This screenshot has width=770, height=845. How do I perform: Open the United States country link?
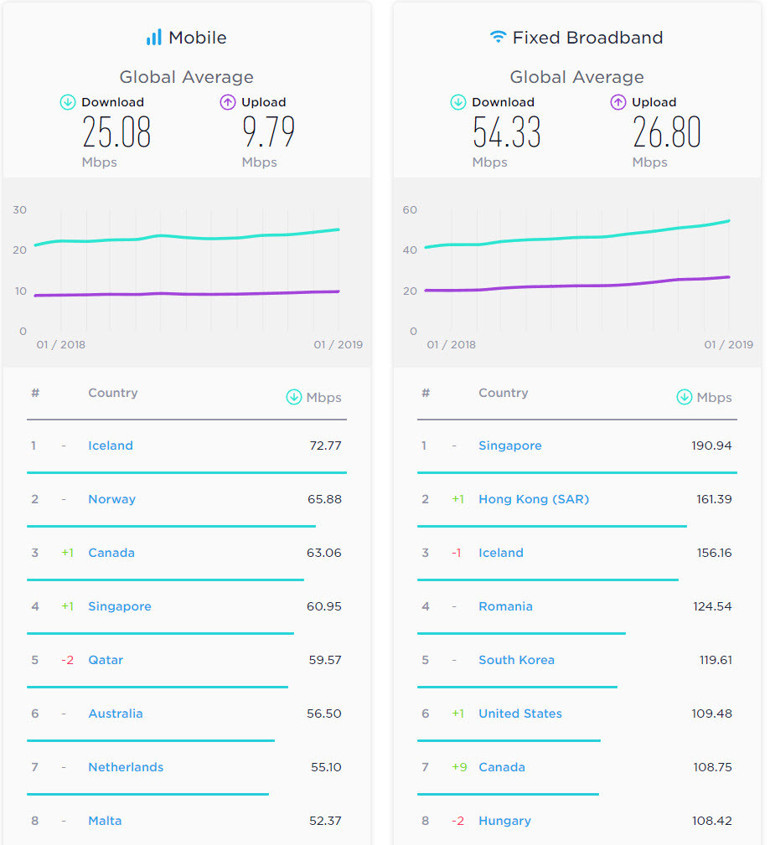[520, 714]
